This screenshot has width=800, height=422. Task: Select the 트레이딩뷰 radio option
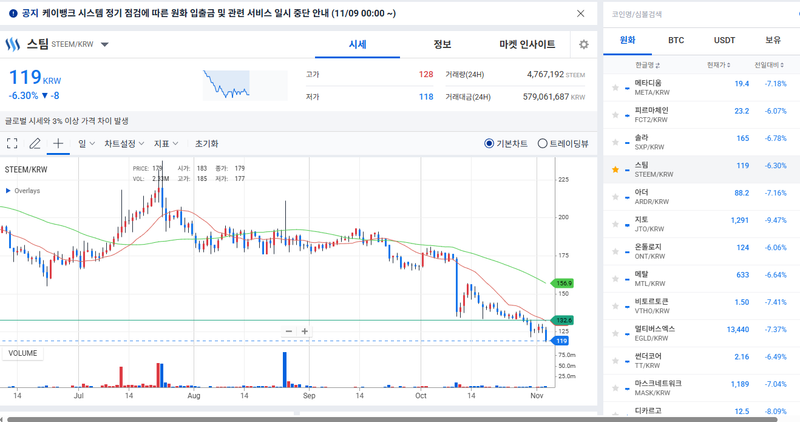(x=543, y=143)
